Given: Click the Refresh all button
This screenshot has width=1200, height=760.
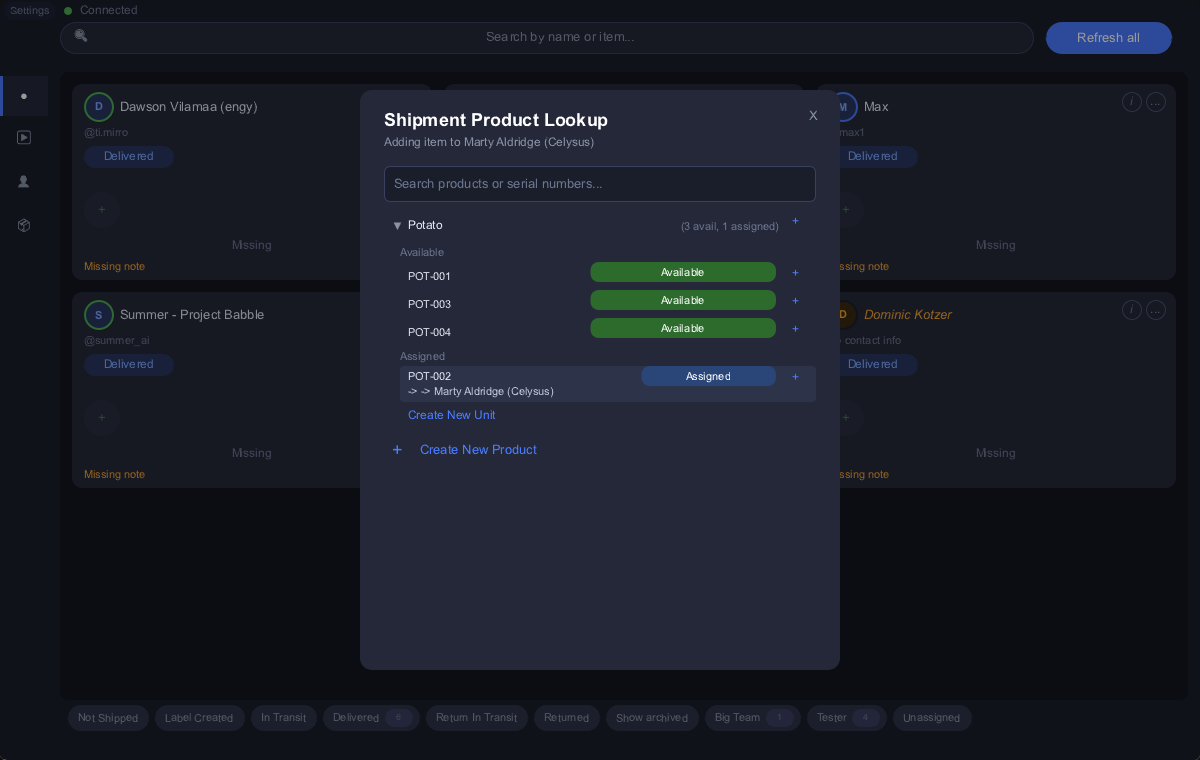Looking at the screenshot, I should 1108,38.
